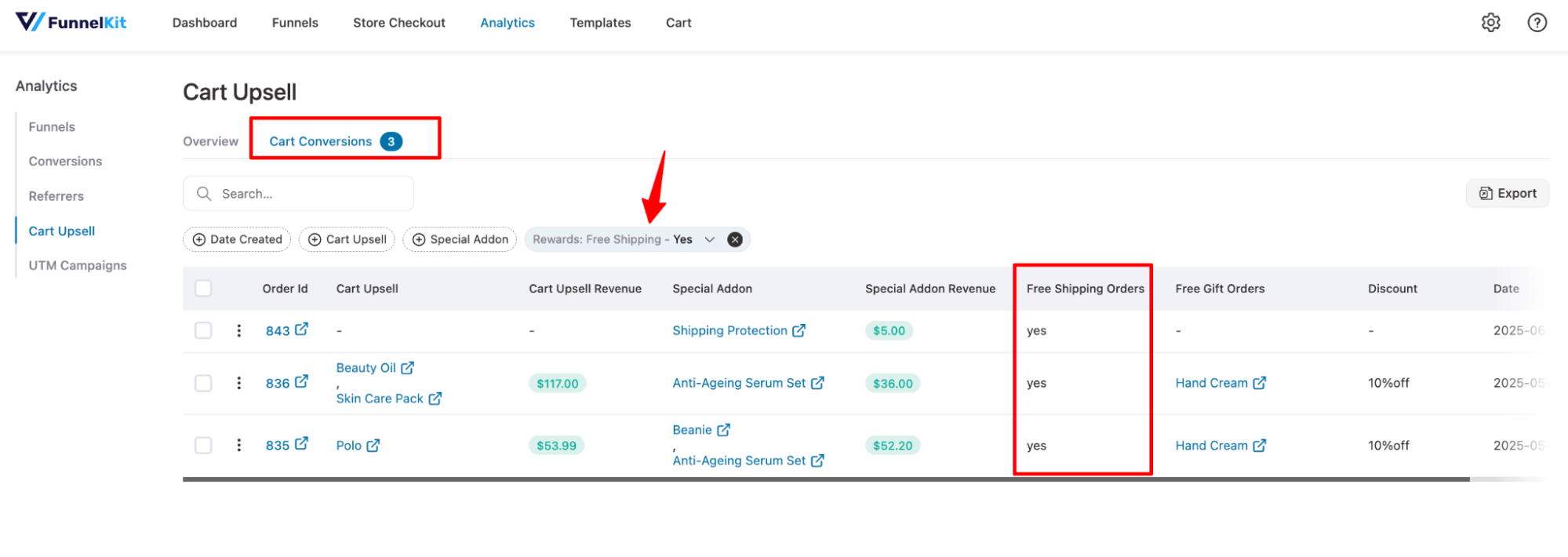Image resolution: width=1568 pixels, height=557 pixels.
Task: Add the Special Addon filter chip
Action: click(460, 239)
